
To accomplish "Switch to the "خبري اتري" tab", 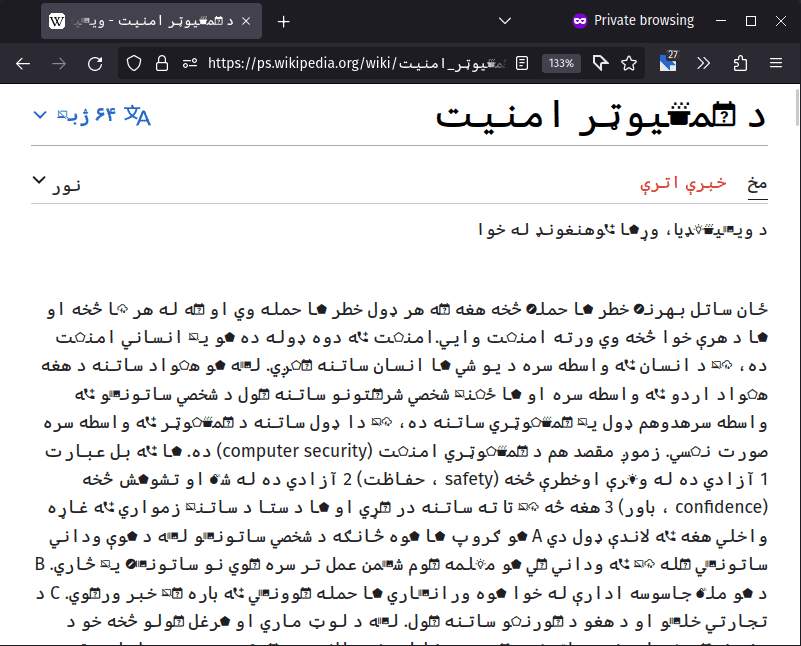I will point(684,183).
